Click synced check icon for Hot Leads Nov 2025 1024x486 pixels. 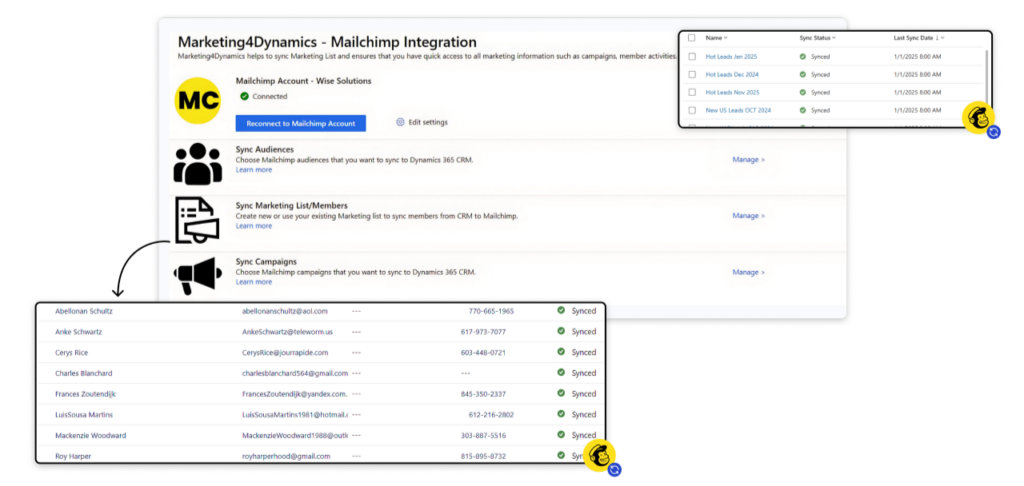[803, 92]
